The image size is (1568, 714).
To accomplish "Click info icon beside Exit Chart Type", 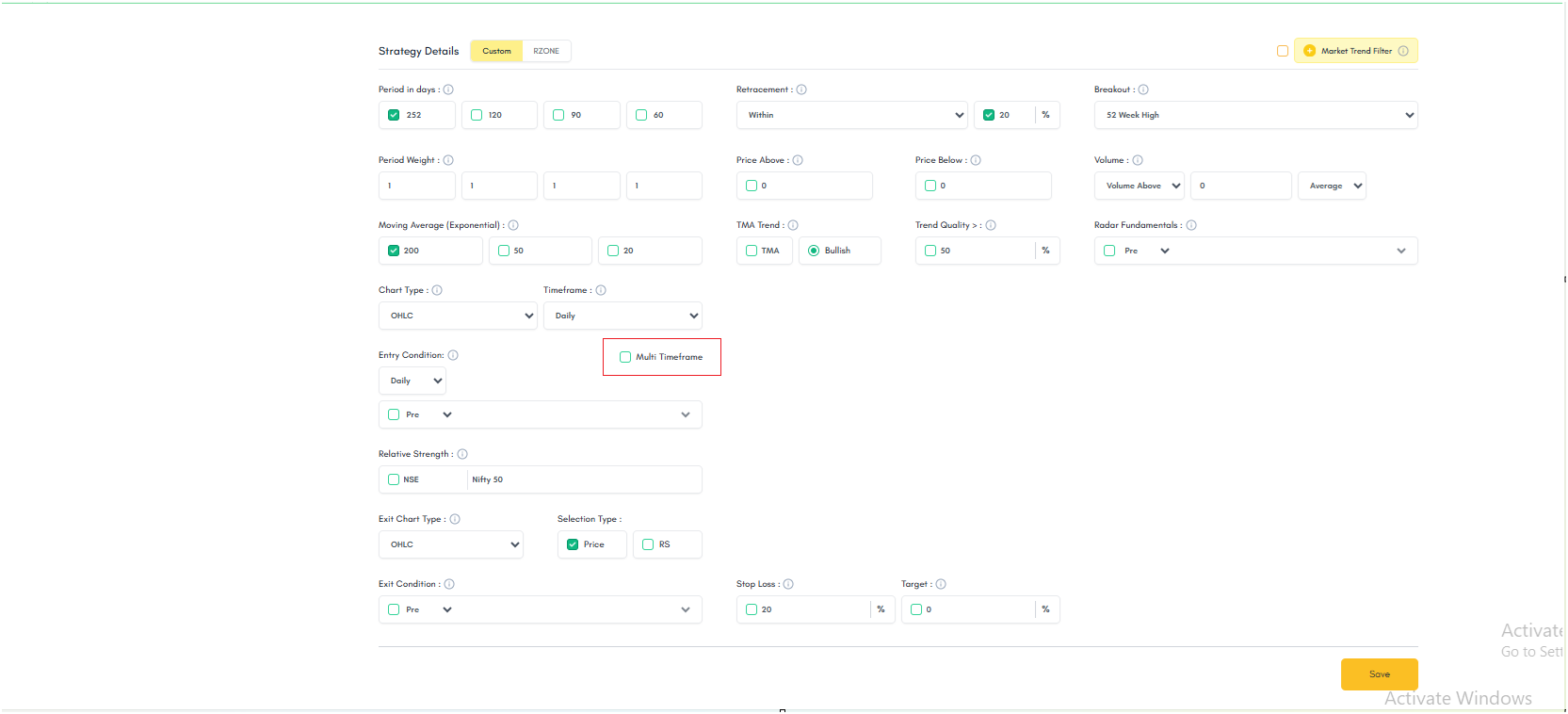I will (455, 519).
